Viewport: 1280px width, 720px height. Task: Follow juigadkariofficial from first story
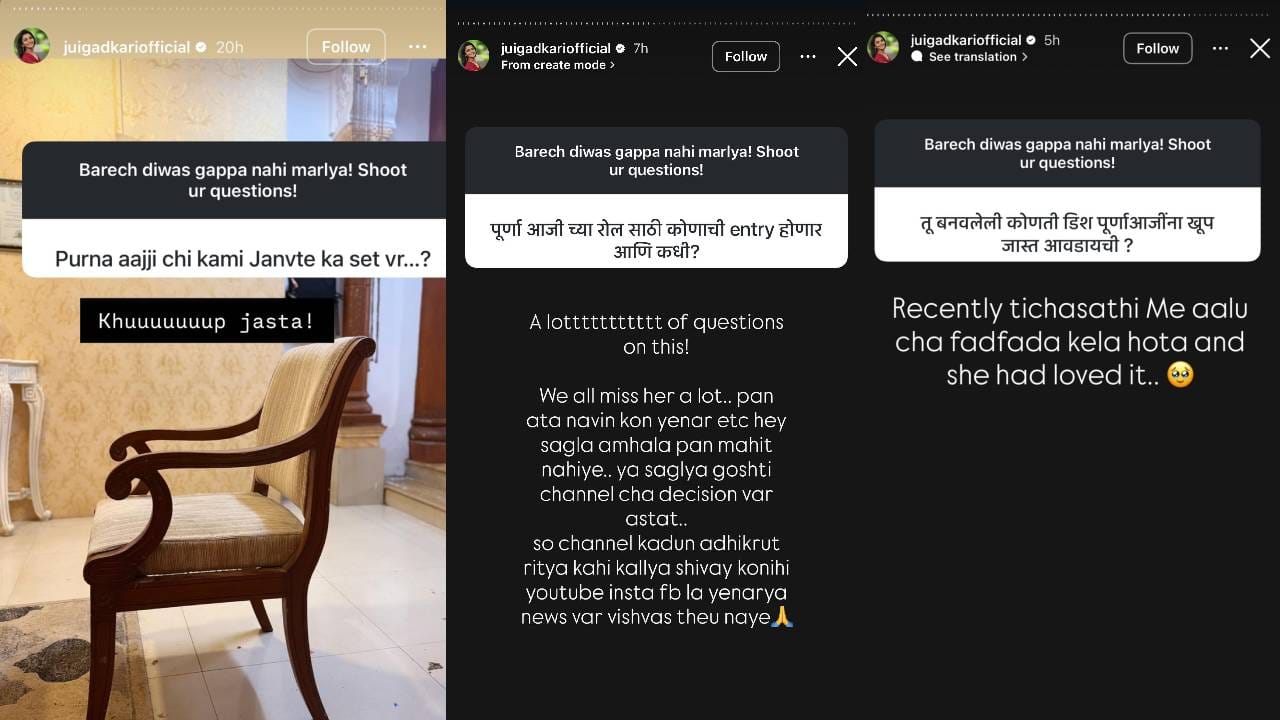[346, 47]
